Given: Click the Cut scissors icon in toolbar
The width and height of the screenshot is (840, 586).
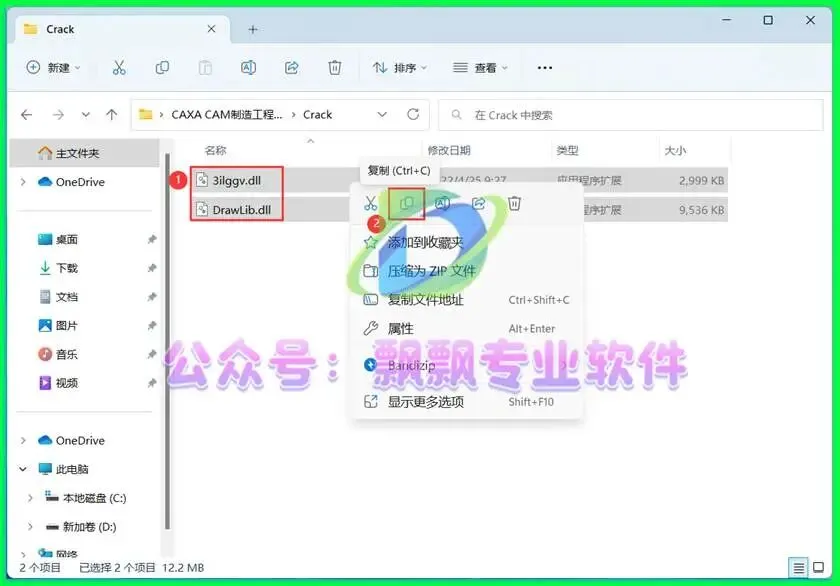Looking at the screenshot, I should [x=119, y=67].
